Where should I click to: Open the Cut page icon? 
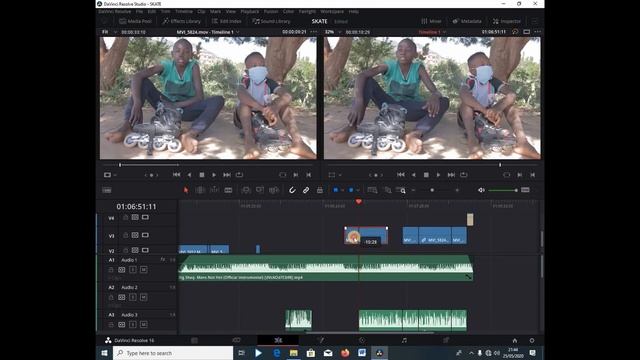click(x=236, y=340)
